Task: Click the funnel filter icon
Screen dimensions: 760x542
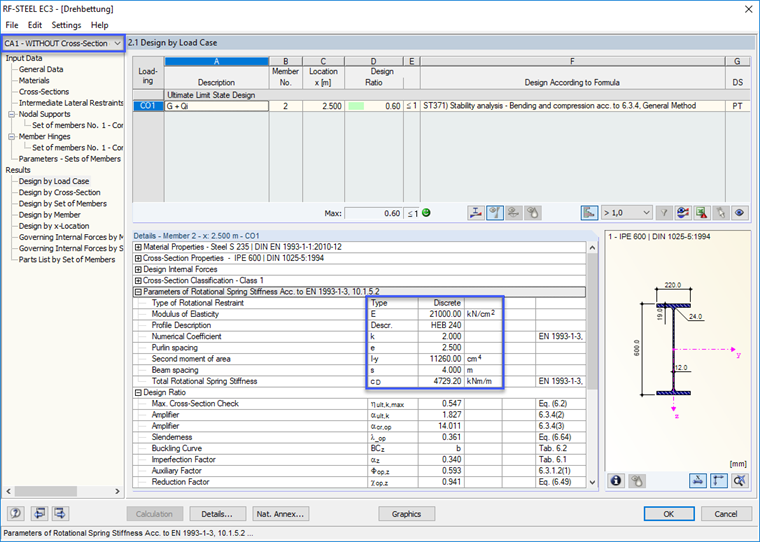Action: tap(664, 213)
